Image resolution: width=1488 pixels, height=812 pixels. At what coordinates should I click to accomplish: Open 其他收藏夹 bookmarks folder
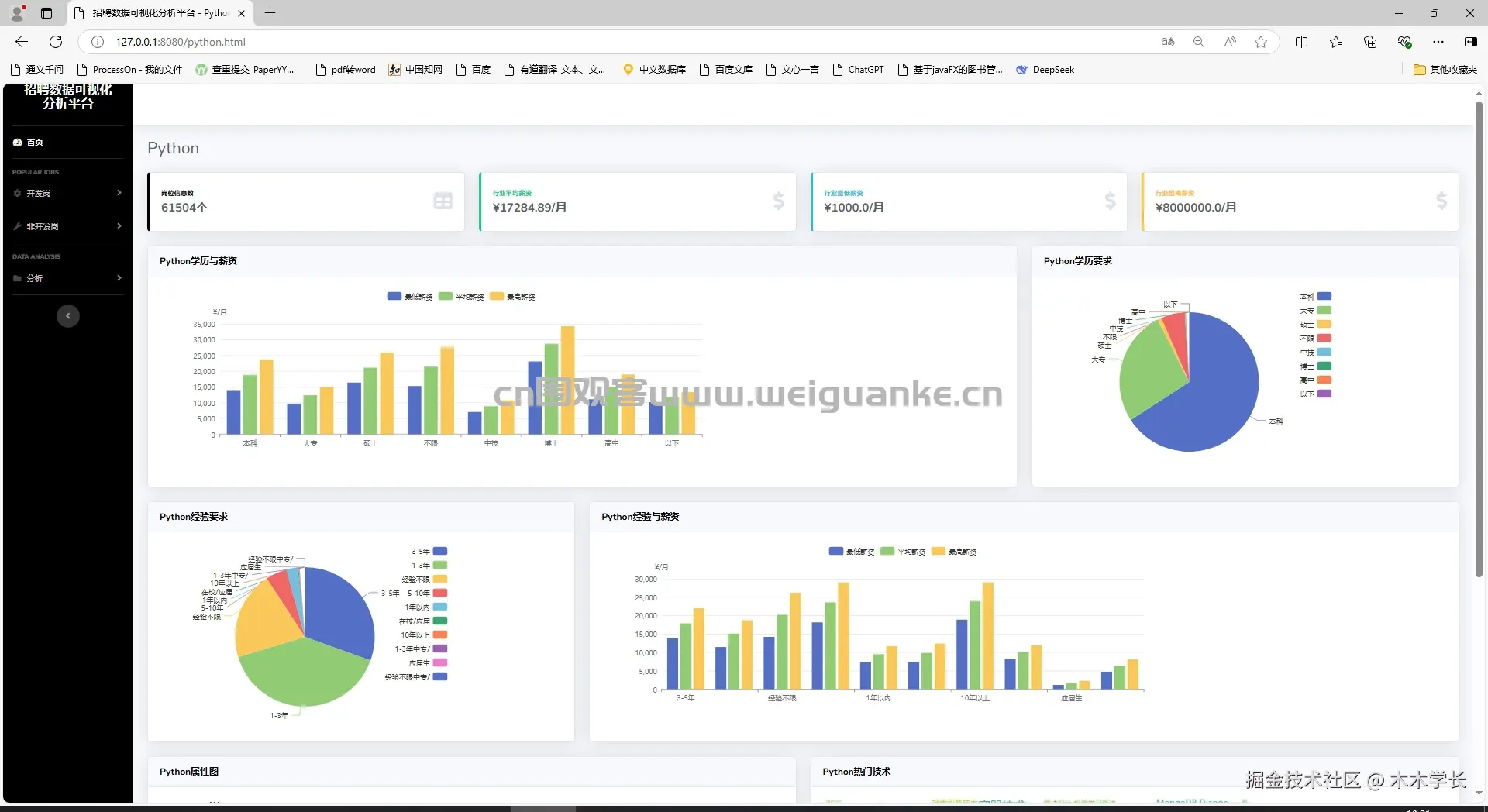click(x=1445, y=70)
